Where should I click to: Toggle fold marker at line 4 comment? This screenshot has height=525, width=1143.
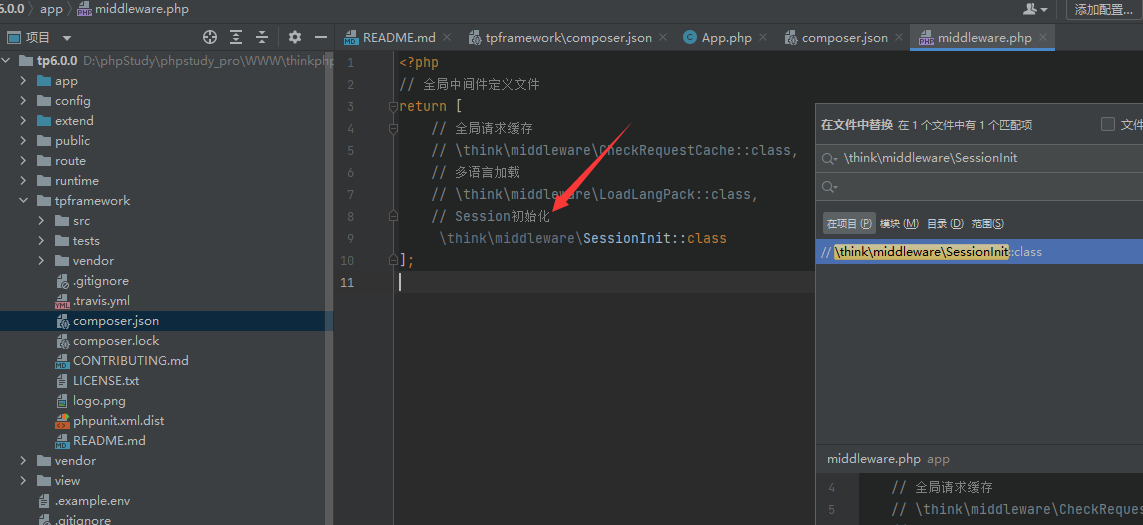tap(394, 128)
